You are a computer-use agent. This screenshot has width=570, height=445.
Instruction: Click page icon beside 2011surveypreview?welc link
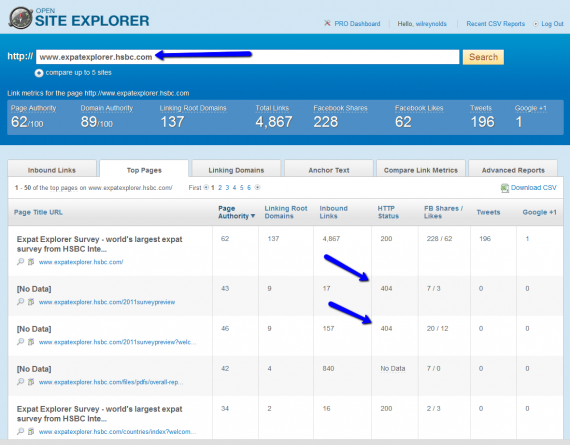31,342
